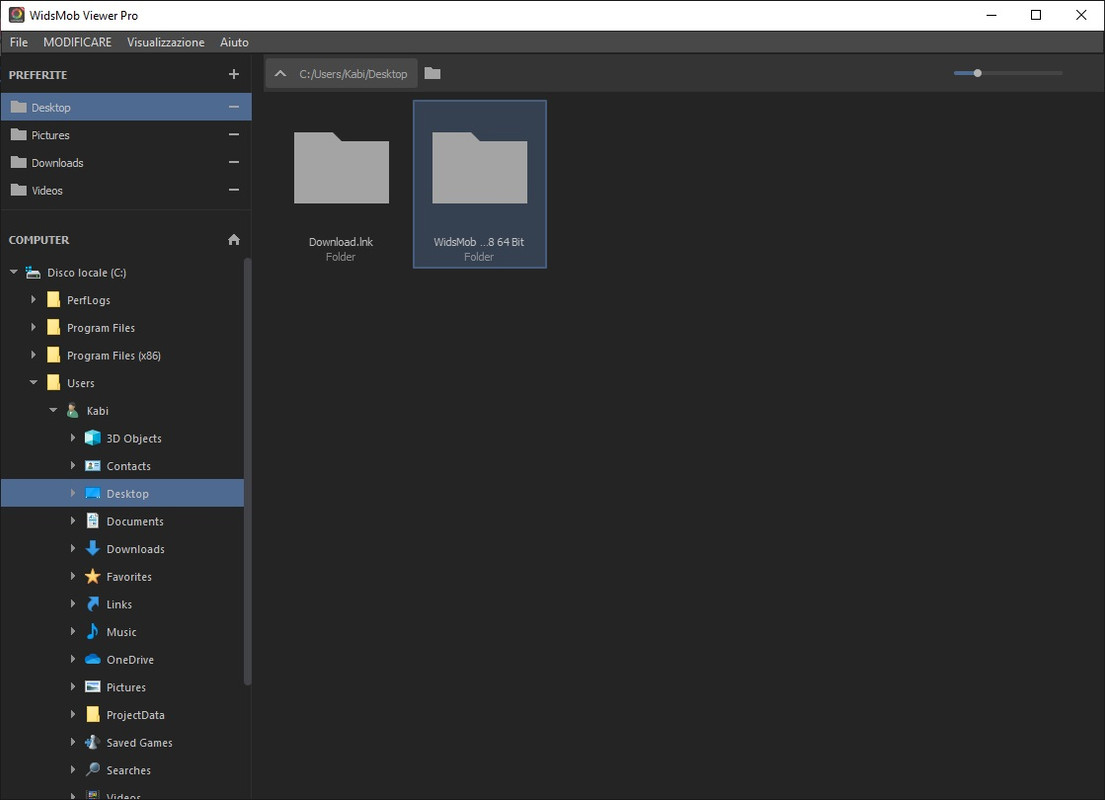Viewport: 1105px width, 800px height.
Task: Add a new favorite with the plus icon
Action: [x=234, y=74]
